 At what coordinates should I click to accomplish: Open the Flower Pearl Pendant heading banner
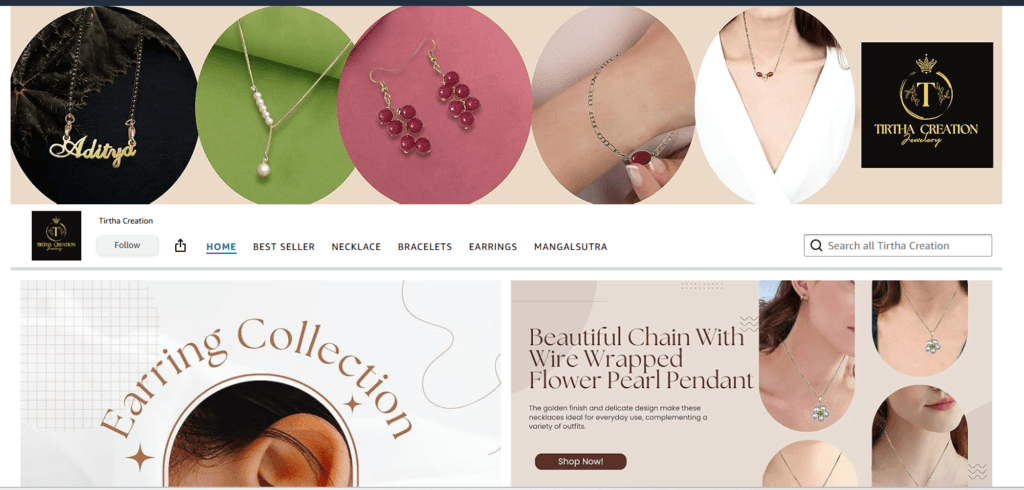[751, 384]
